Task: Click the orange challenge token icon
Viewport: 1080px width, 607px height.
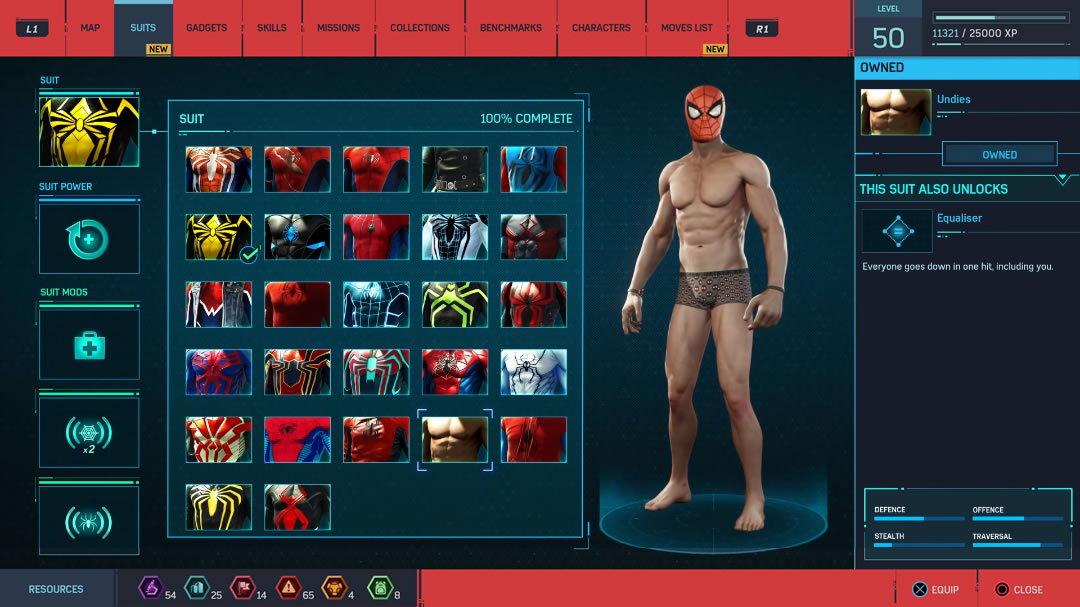Action: (335, 588)
